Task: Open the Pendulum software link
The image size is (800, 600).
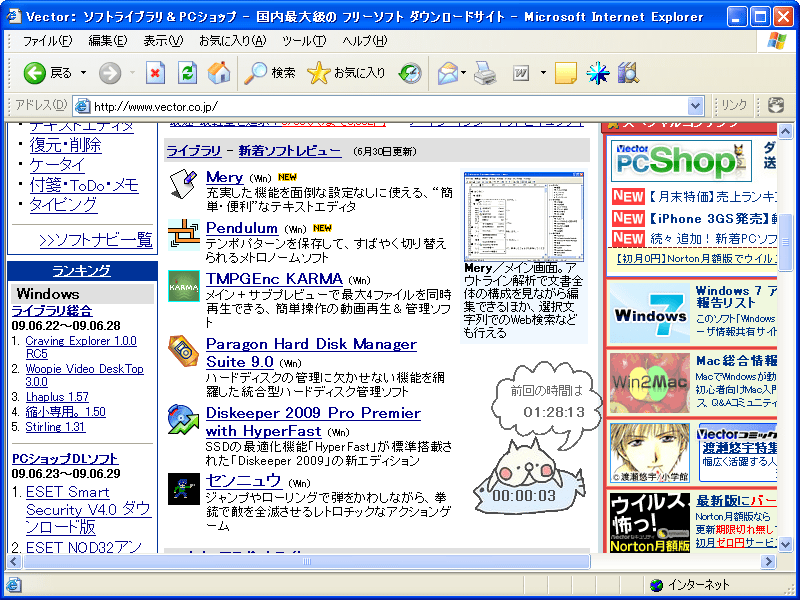Action: pyautogui.click(x=242, y=228)
